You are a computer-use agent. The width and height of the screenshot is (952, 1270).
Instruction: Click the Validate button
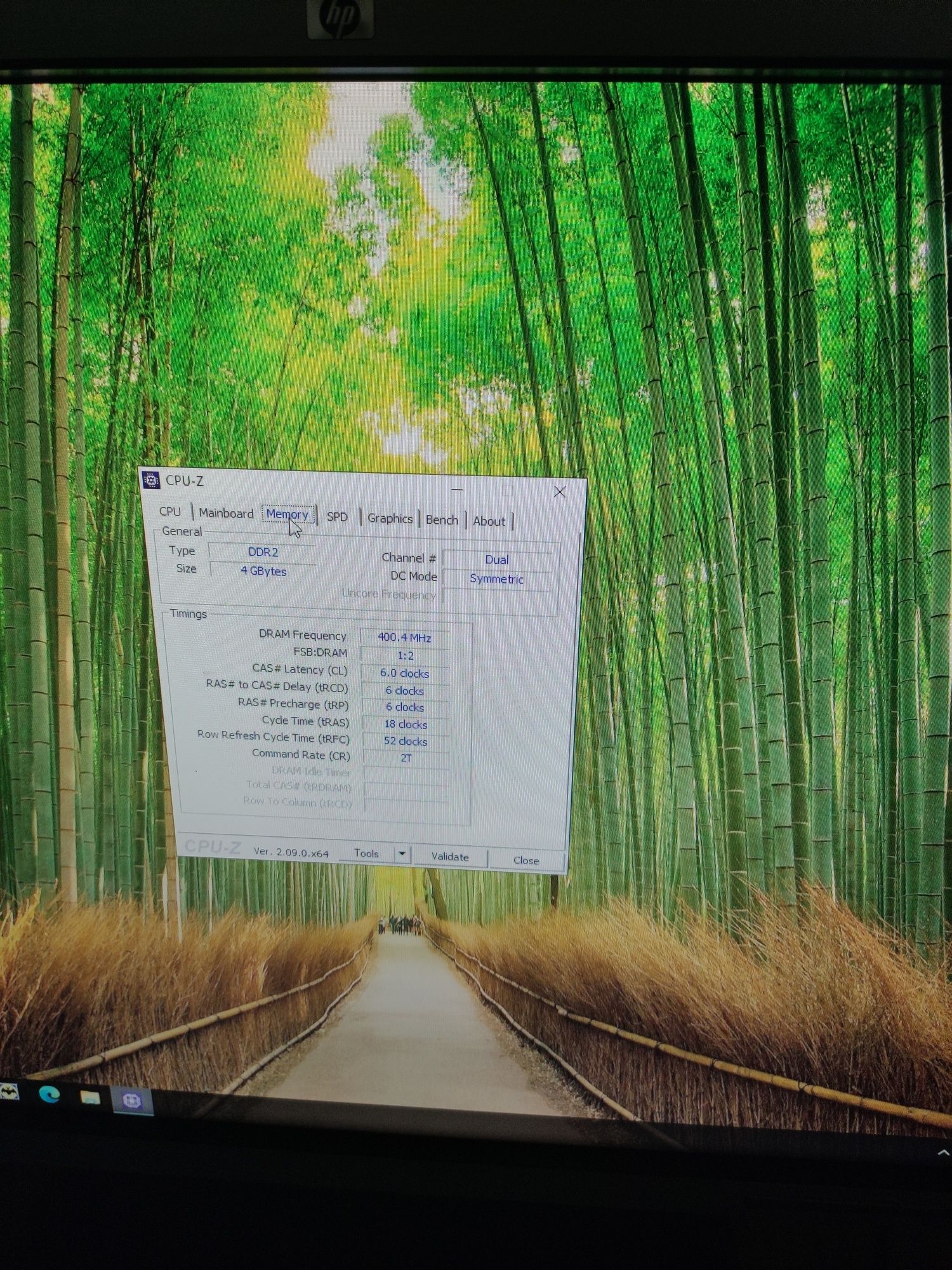click(x=450, y=857)
